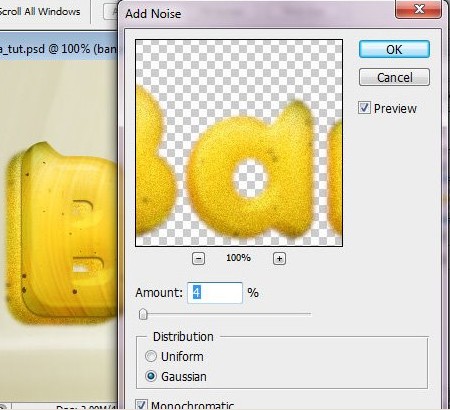
Task: Cancel the Add Noise dialog
Action: (x=394, y=77)
